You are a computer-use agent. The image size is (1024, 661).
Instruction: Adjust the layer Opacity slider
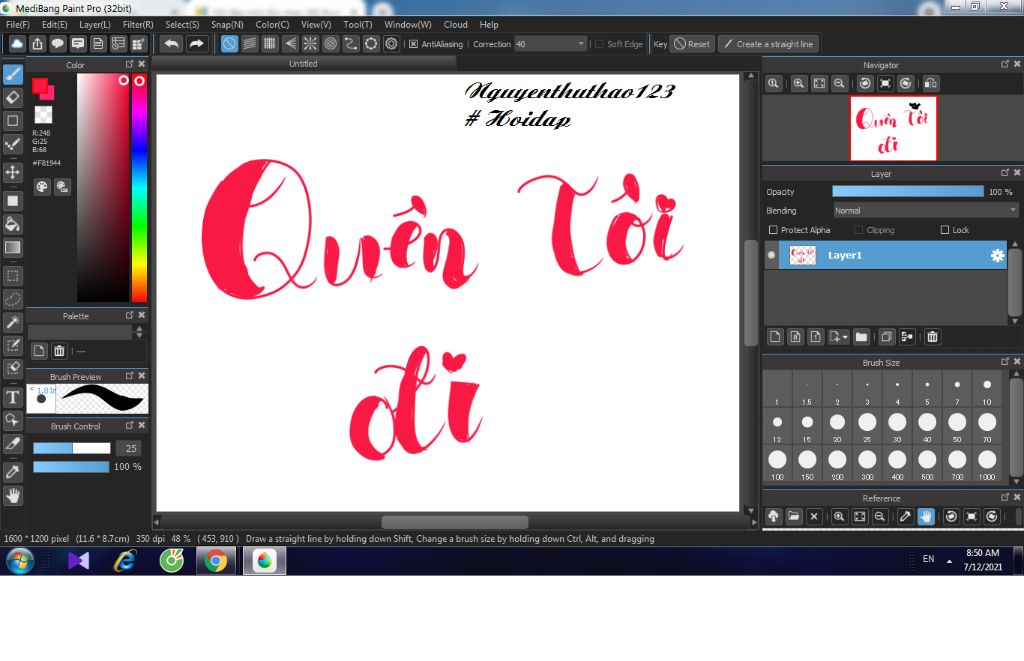coord(908,191)
